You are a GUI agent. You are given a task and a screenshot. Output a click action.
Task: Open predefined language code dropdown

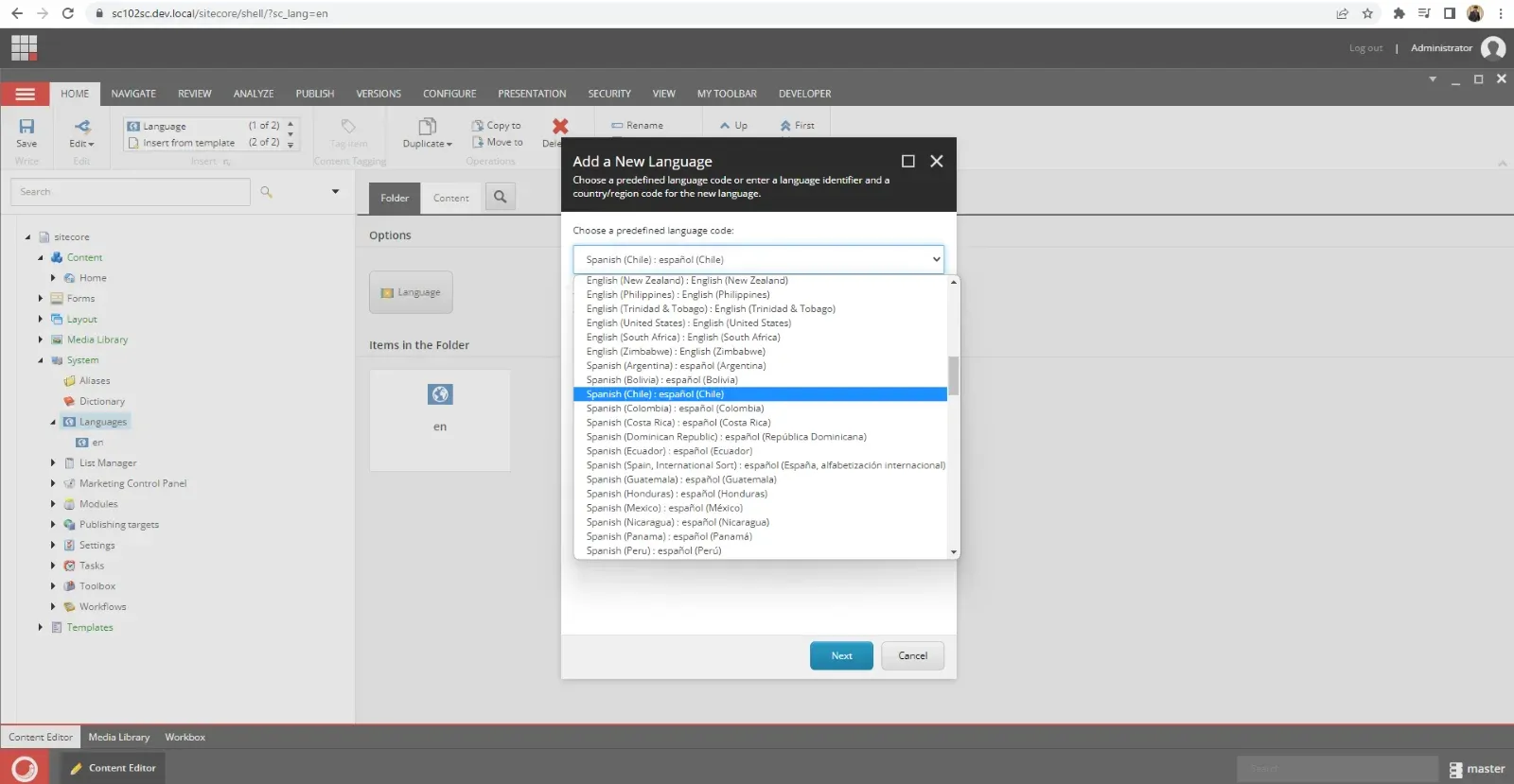[758, 259]
